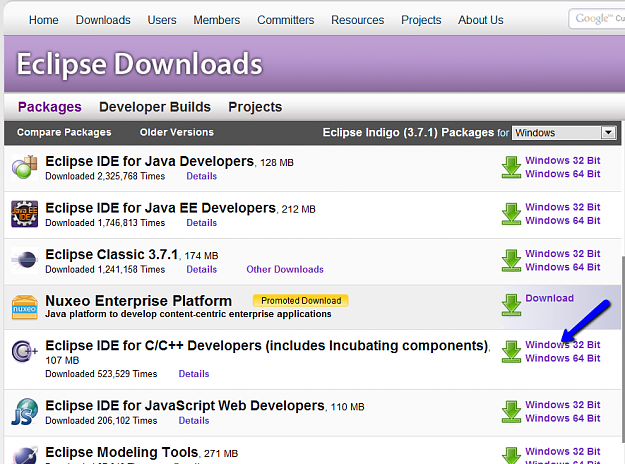Viewport: 625px width, 464px height.
Task: Open the Committers menu item
Action: (x=286, y=20)
